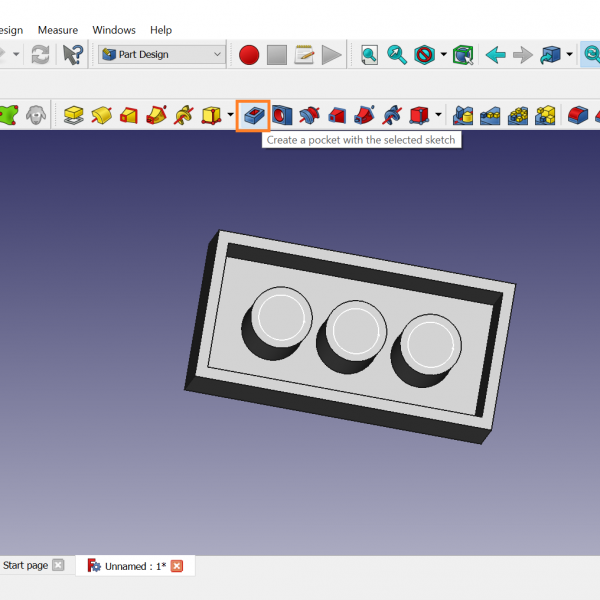
Task: Select the Pad tool
Action: [x=73, y=115]
